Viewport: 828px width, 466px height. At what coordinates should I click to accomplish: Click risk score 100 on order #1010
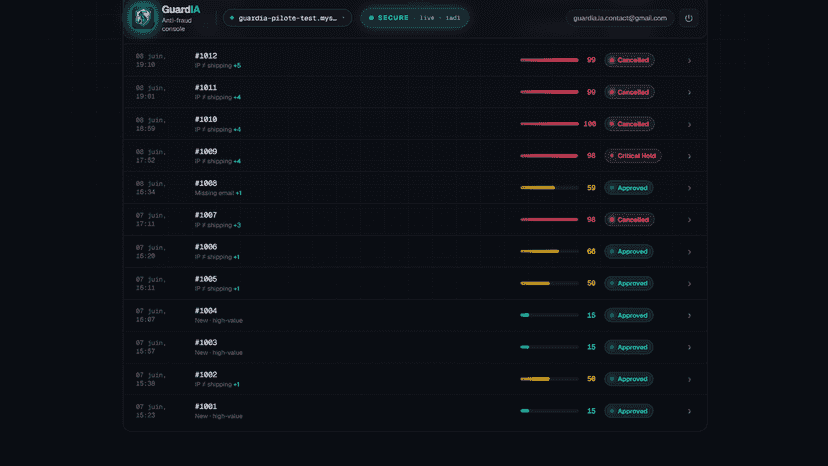[590, 124]
